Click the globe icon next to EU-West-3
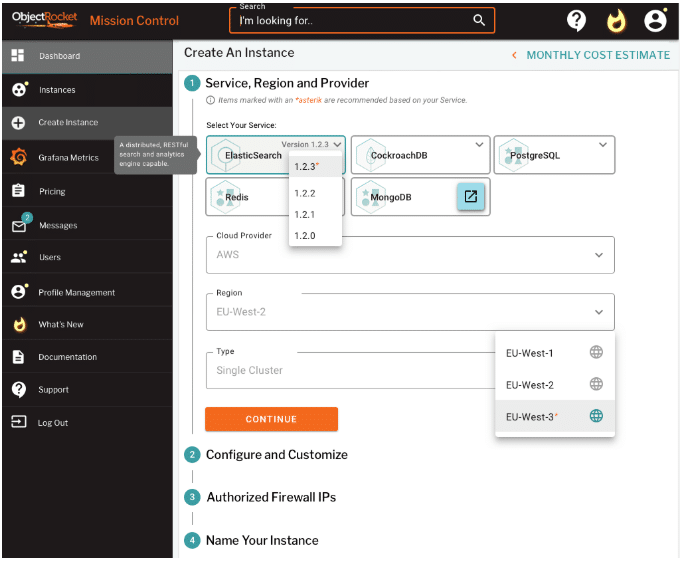The image size is (681, 561). click(x=596, y=416)
